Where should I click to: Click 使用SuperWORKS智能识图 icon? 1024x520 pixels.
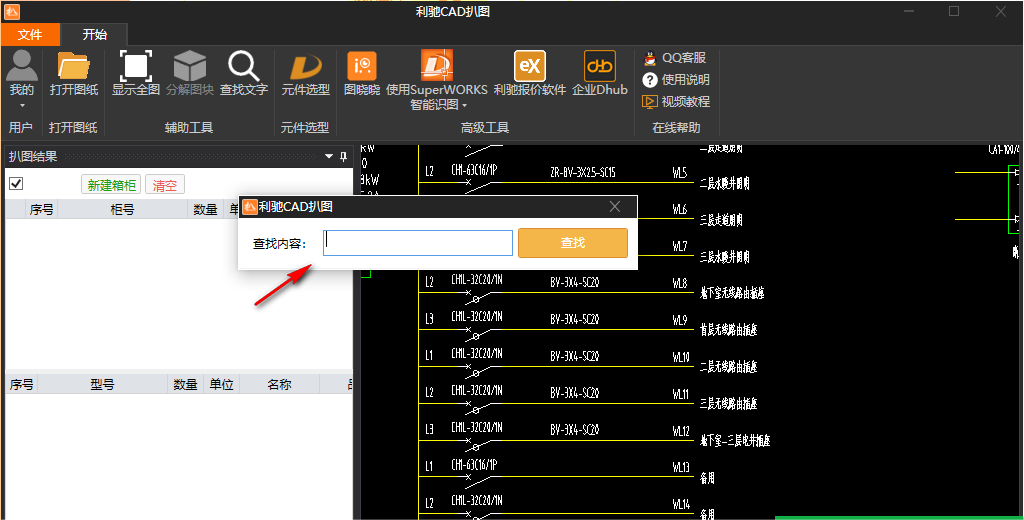point(437,66)
